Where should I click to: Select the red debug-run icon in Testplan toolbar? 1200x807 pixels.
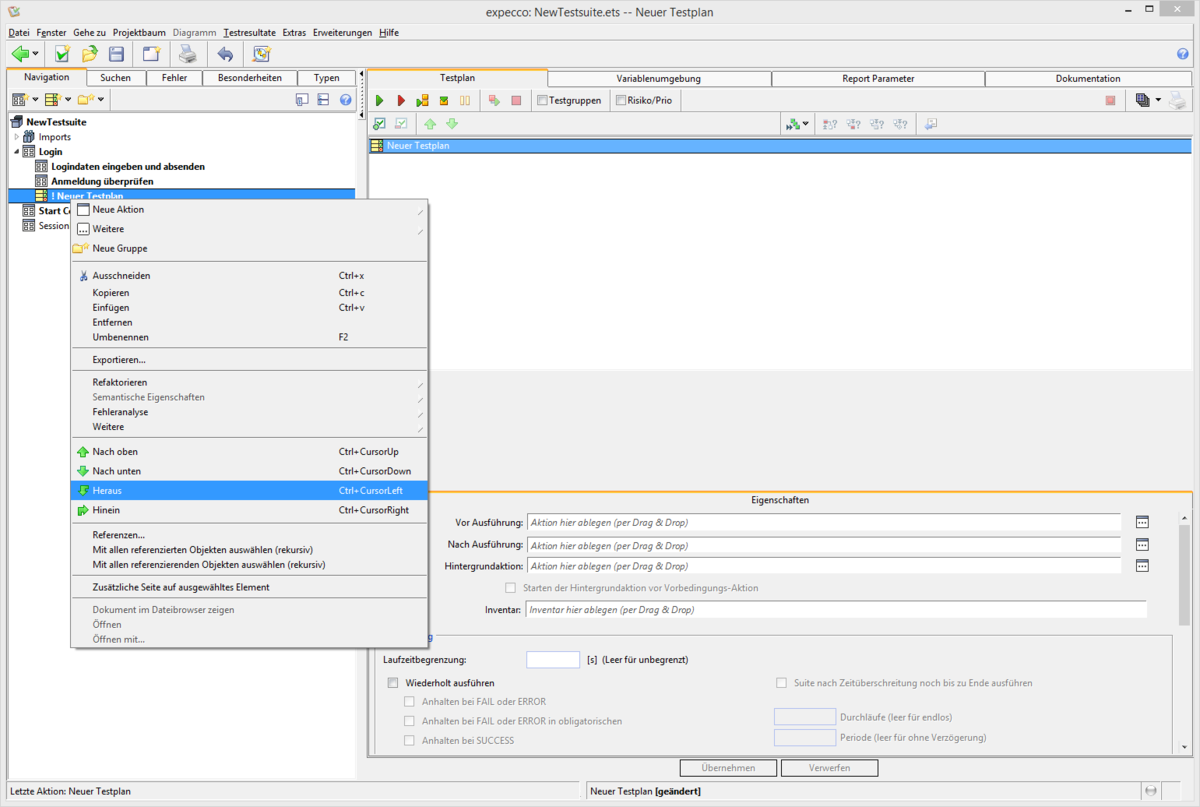pyautogui.click(x=401, y=100)
